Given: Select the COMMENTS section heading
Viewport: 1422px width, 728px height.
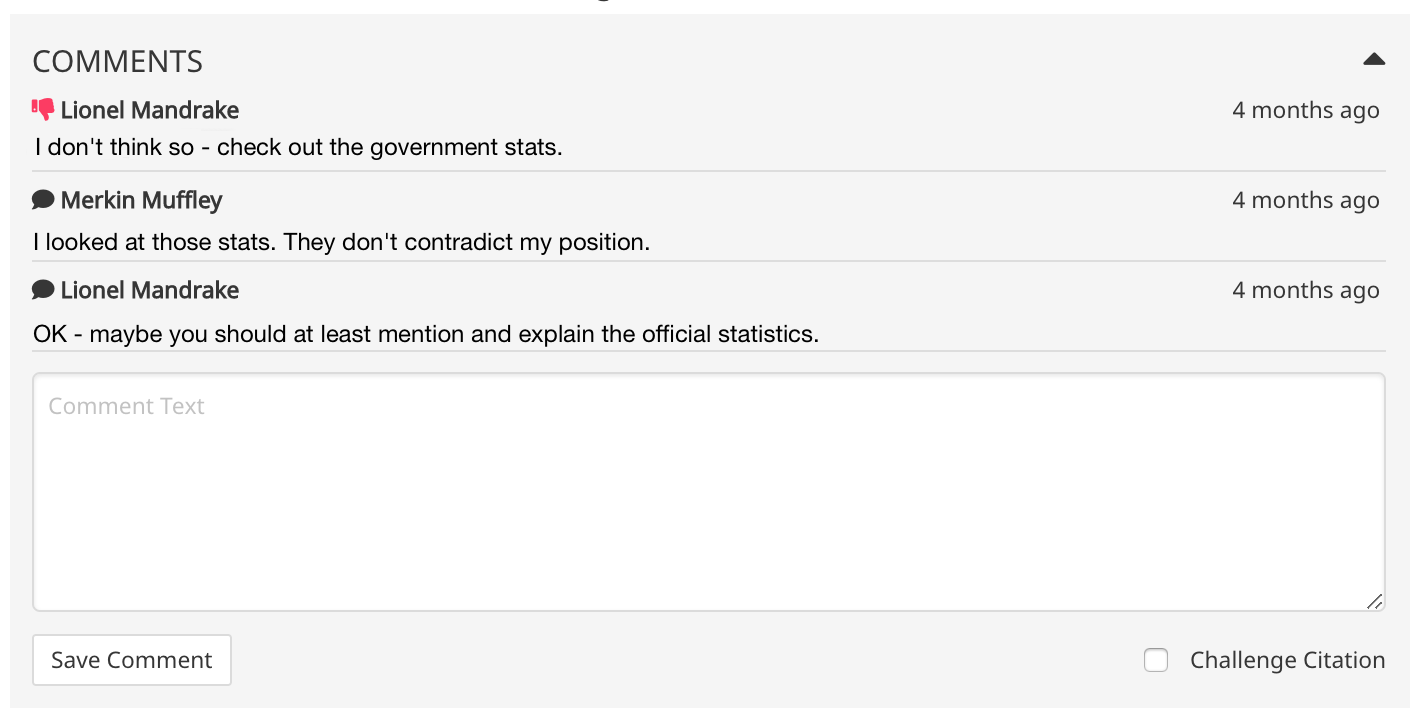Looking at the screenshot, I should tap(118, 62).
